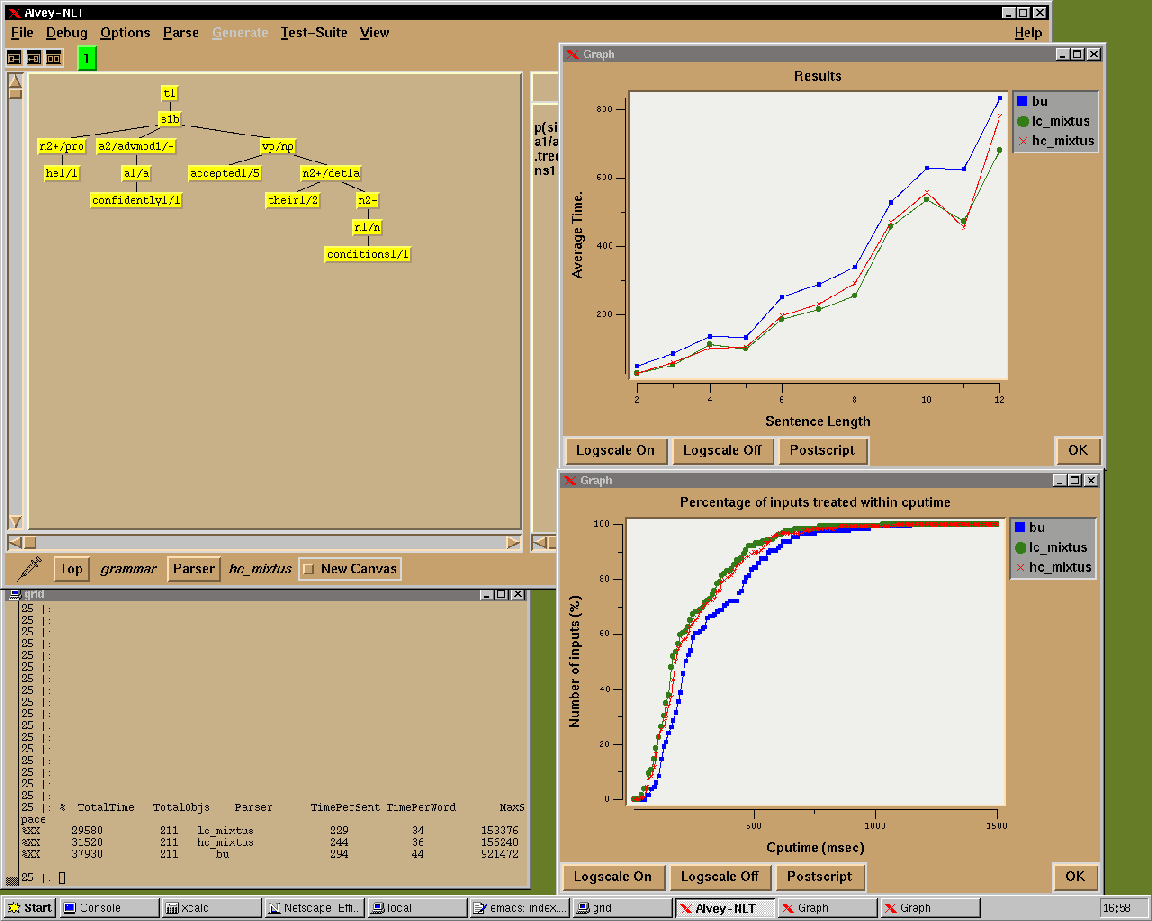Expand the Test-Suite menu

pyautogui.click(x=313, y=33)
